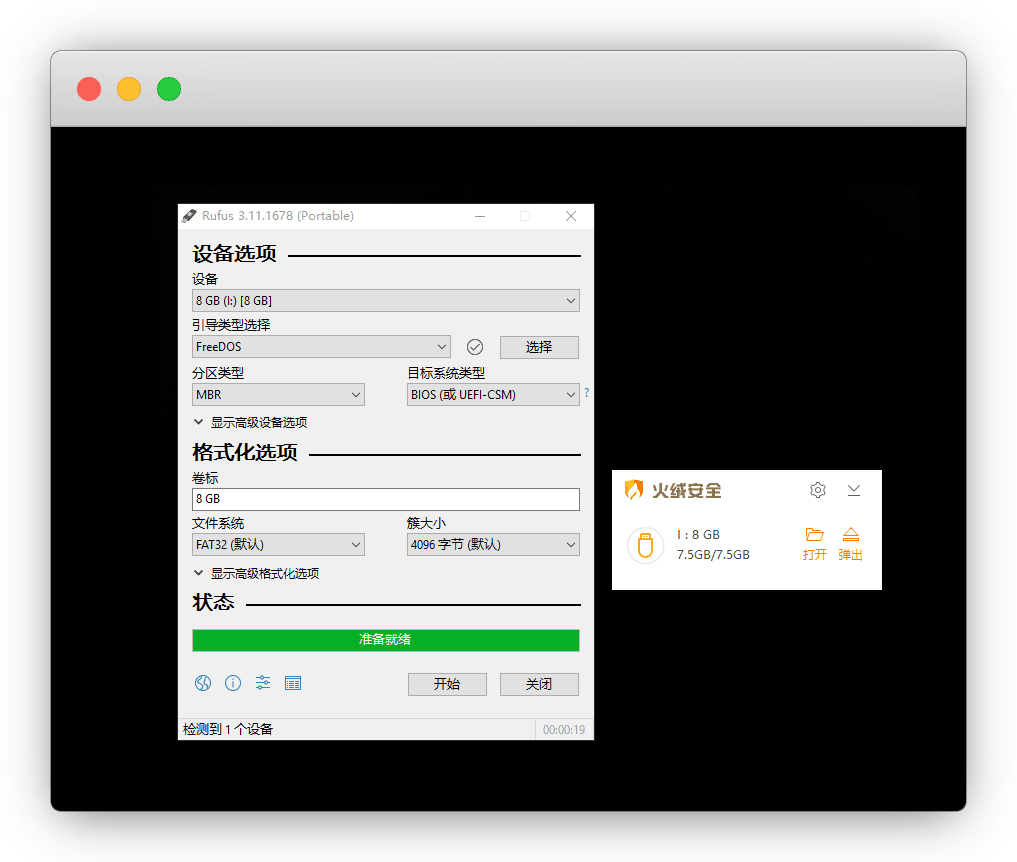The image size is (1017, 862).
Task: Click the checksum checkmark icon beside FreeDOS
Action: (x=475, y=347)
